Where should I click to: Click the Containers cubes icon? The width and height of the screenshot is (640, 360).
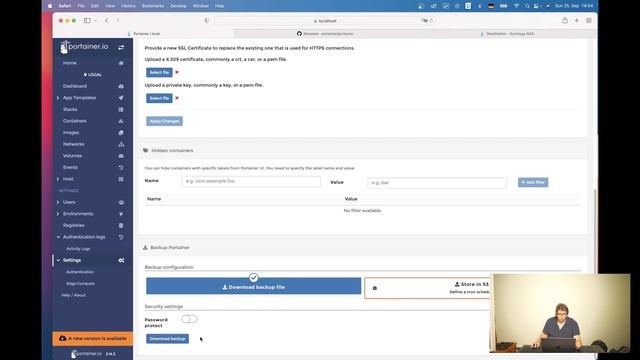pyautogui.click(x=121, y=121)
